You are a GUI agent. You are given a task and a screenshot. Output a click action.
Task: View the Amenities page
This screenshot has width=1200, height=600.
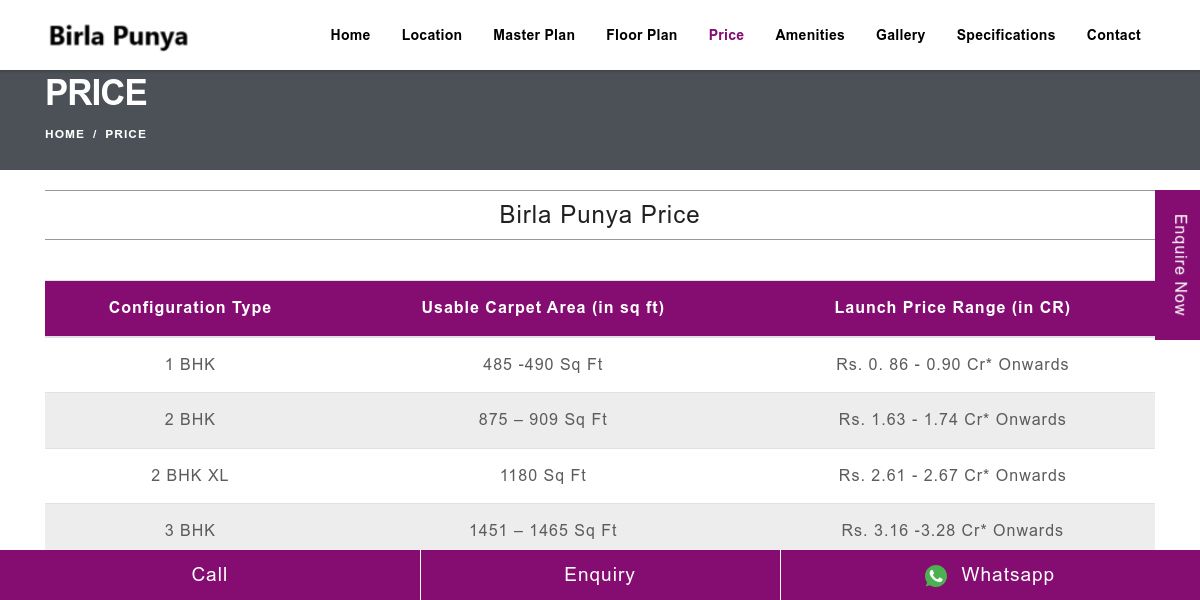809,35
